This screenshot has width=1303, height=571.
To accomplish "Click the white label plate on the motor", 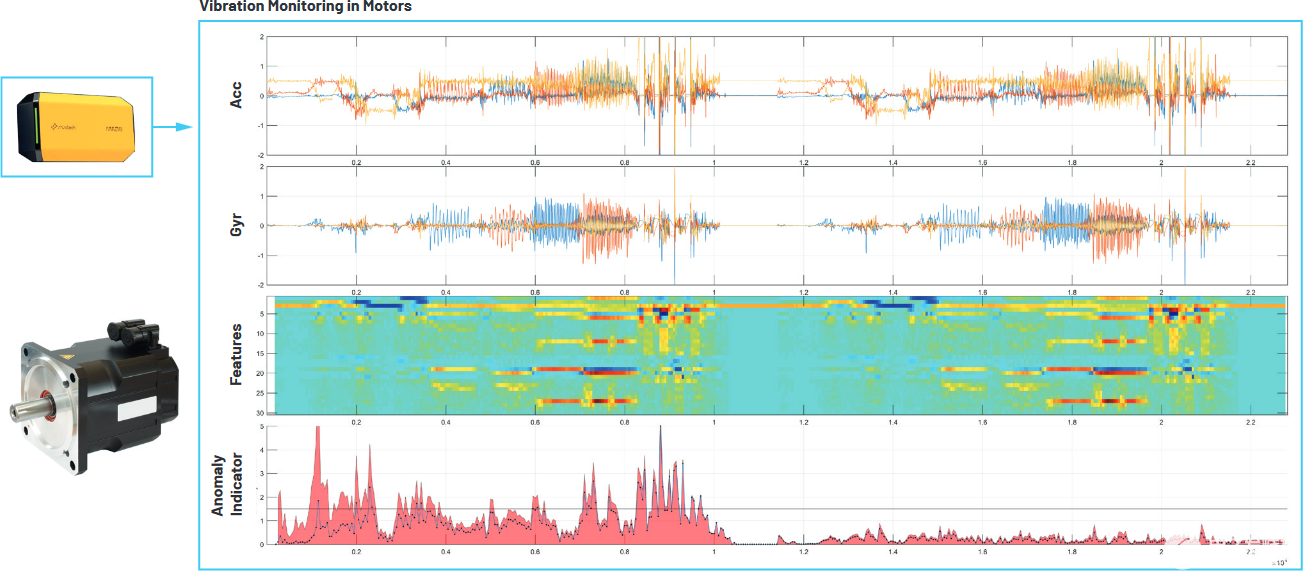I will tap(138, 409).
